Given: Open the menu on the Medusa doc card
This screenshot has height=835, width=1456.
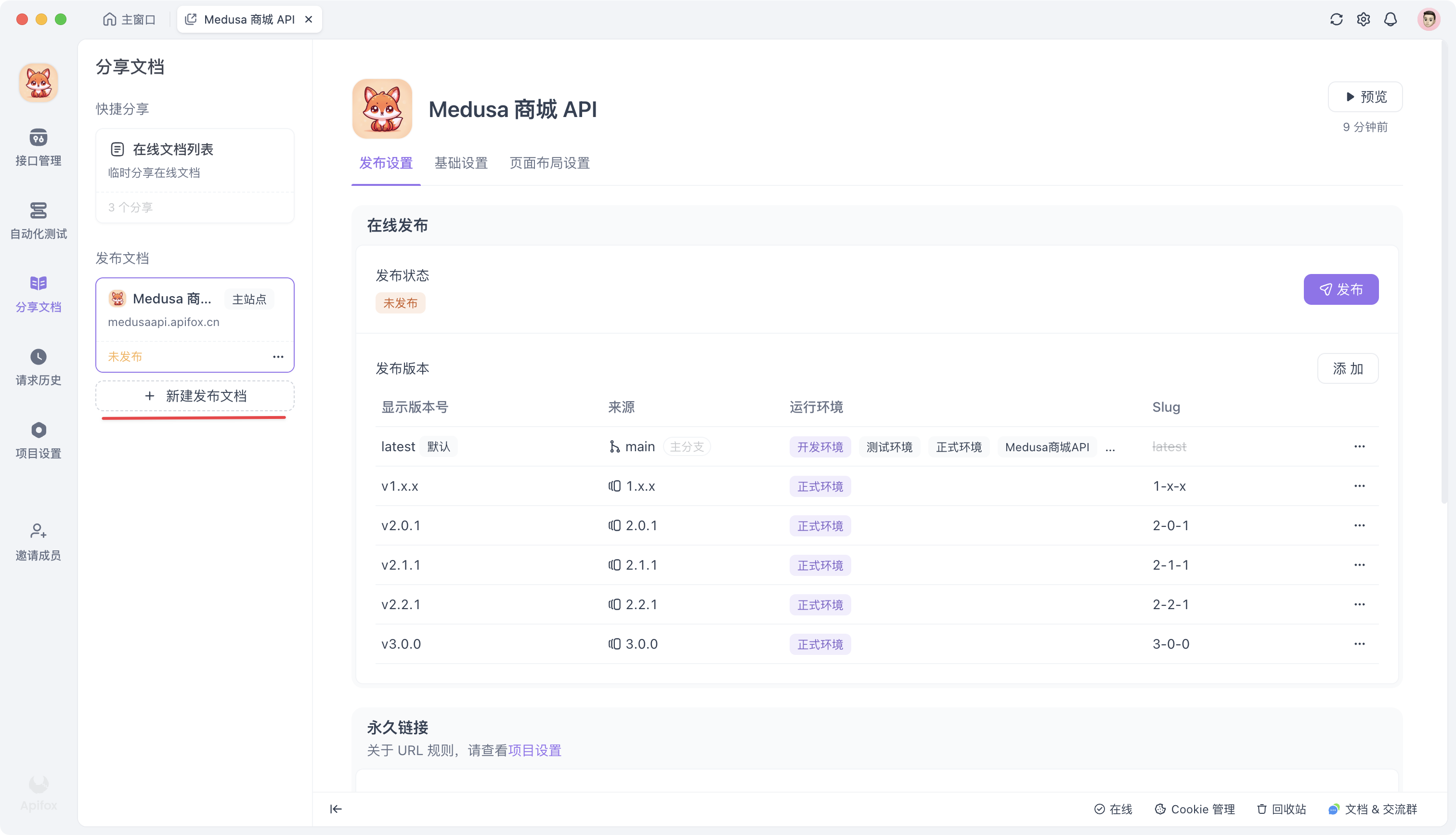Looking at the screenshot, I should point(279,356).
